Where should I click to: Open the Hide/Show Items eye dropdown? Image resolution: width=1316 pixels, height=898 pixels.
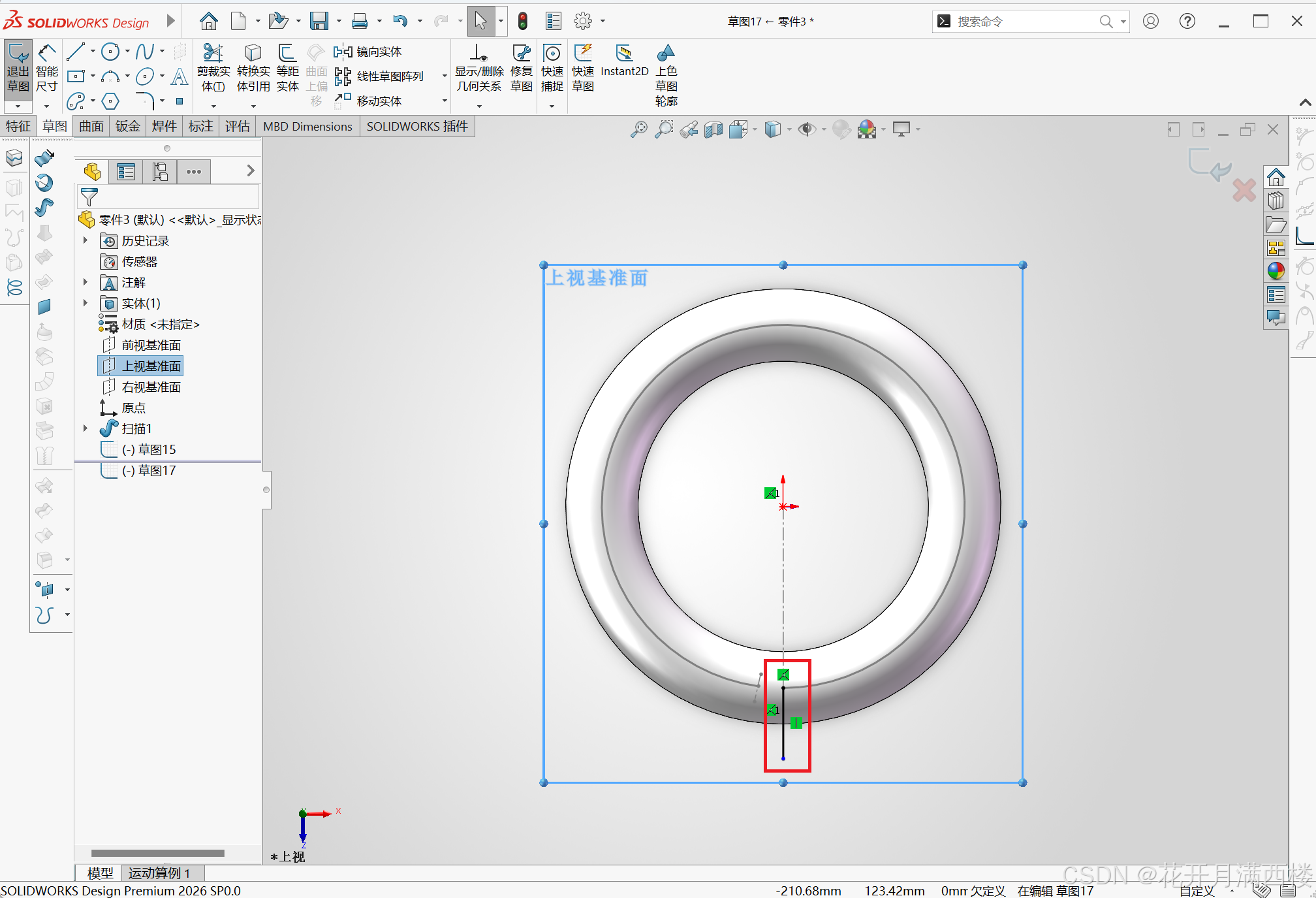coord(824,129)
